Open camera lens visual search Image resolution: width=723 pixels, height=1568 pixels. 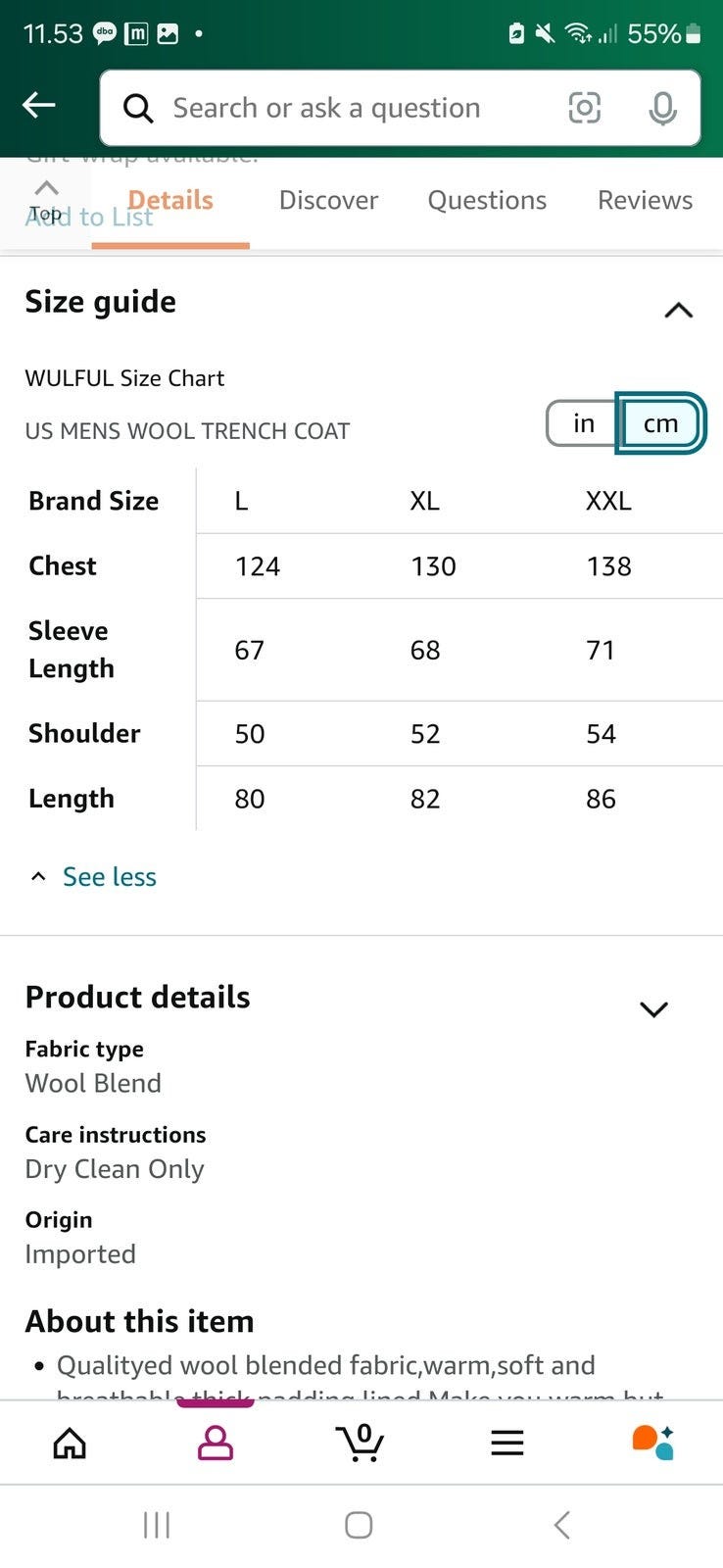(x=585, y=108)
